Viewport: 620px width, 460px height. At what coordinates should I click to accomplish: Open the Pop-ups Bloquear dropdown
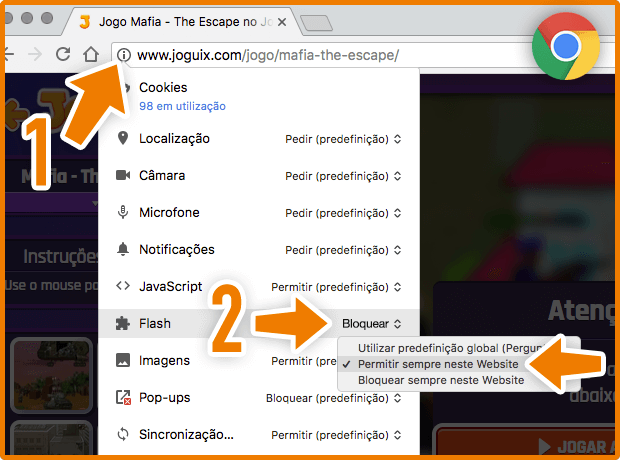(x=334, y=398)
